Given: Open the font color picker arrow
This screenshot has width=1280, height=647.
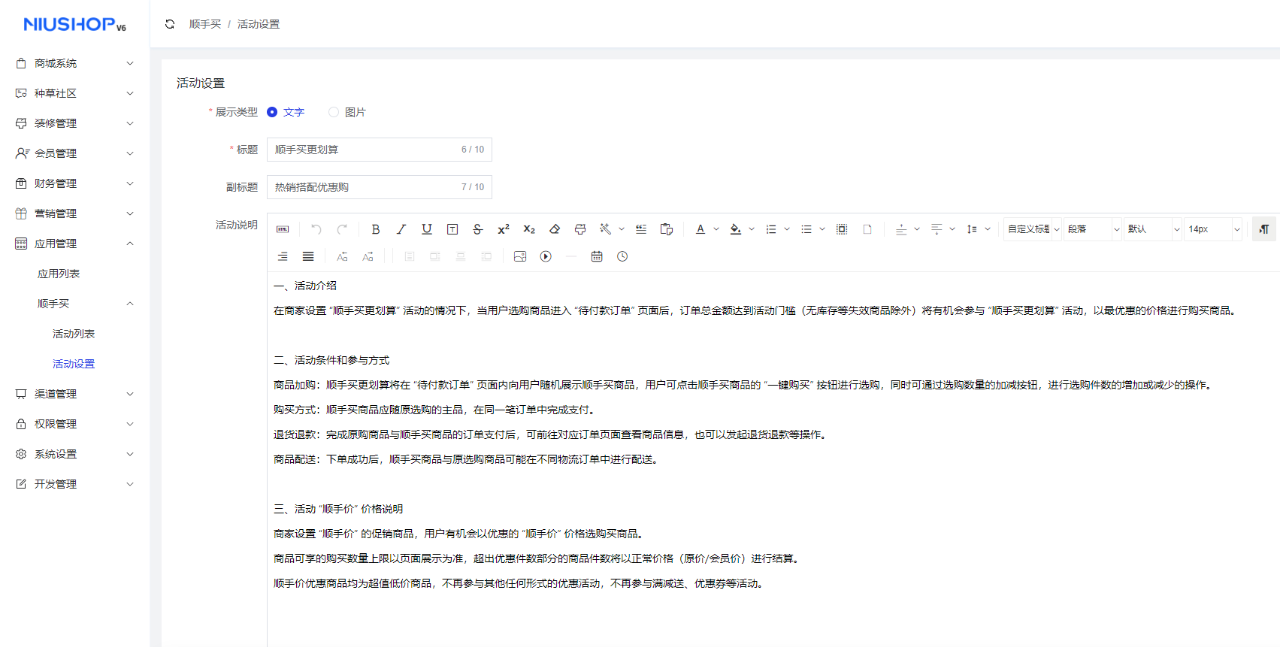Looking at the screenshot, I should [x=716, y=229].
